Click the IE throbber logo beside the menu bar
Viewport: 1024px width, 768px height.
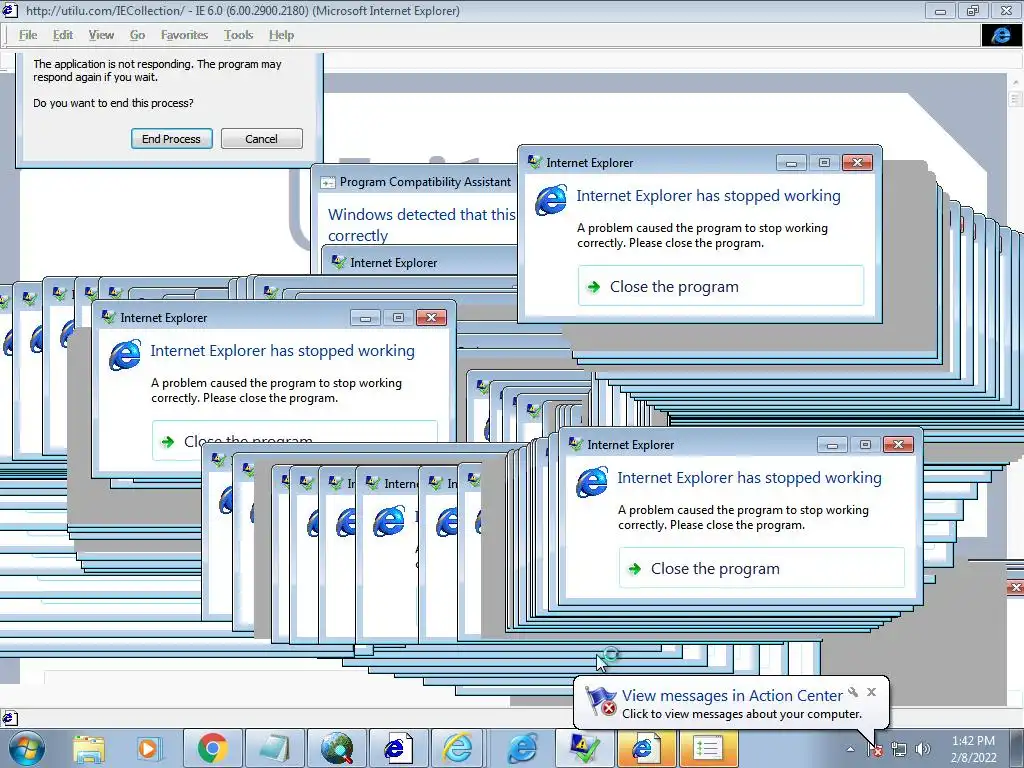point(1001,35)
